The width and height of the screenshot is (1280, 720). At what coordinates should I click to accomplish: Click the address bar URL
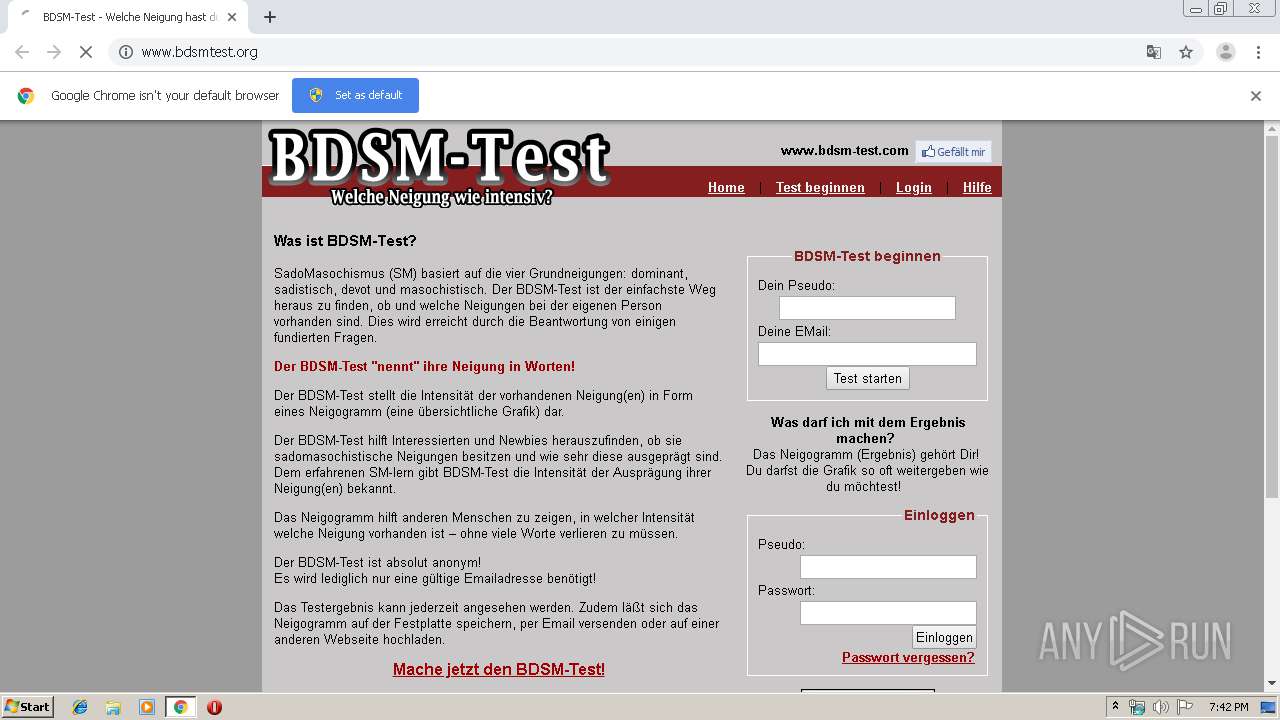199,52
